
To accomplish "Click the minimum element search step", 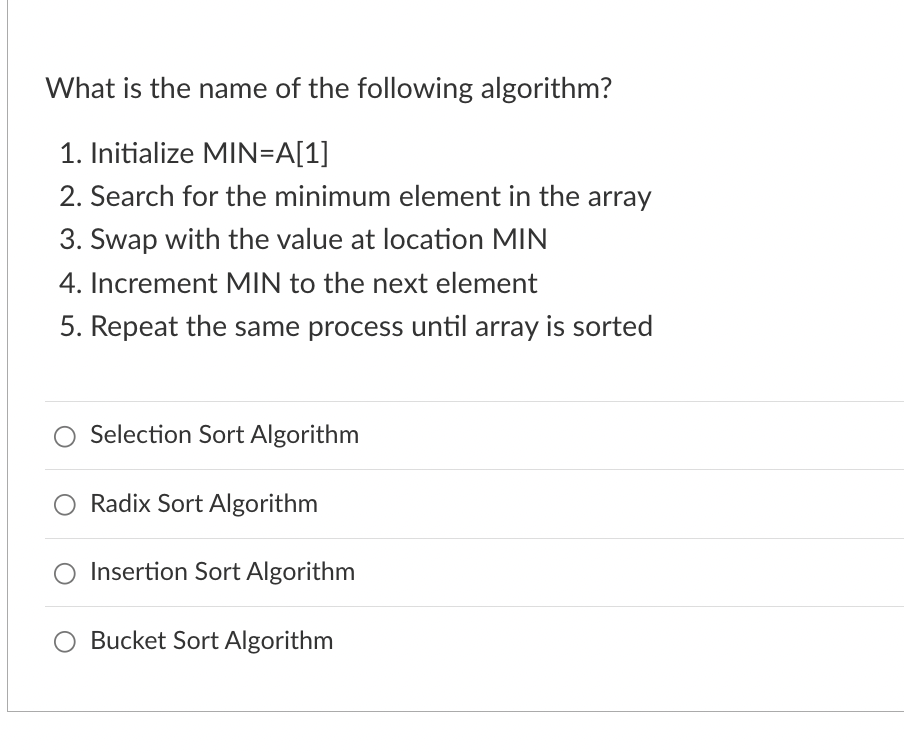I will coord(371,197).
